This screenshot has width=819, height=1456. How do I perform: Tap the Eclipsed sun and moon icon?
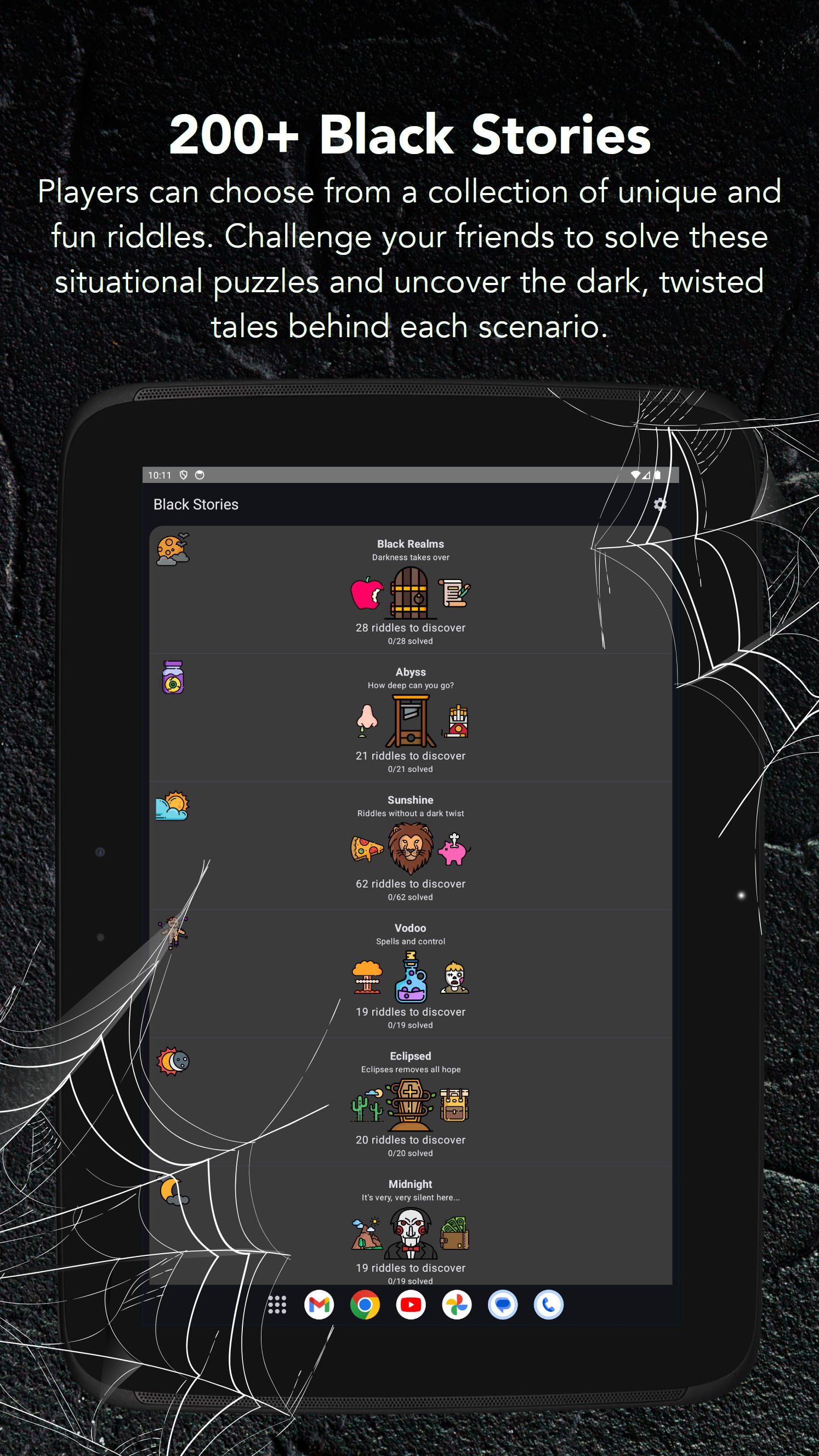[x=173, y=1061]
